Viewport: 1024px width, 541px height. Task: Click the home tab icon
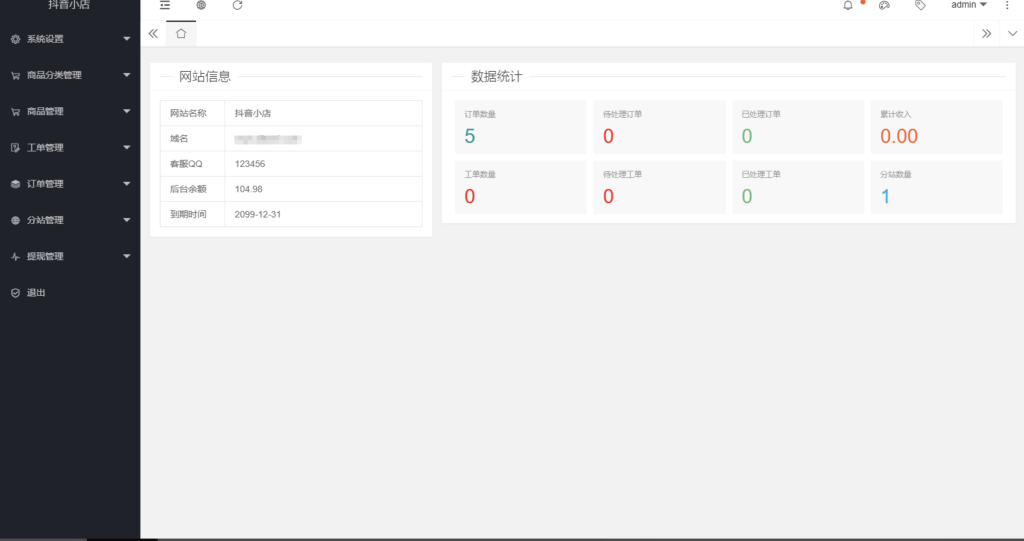tap(181, 33)
